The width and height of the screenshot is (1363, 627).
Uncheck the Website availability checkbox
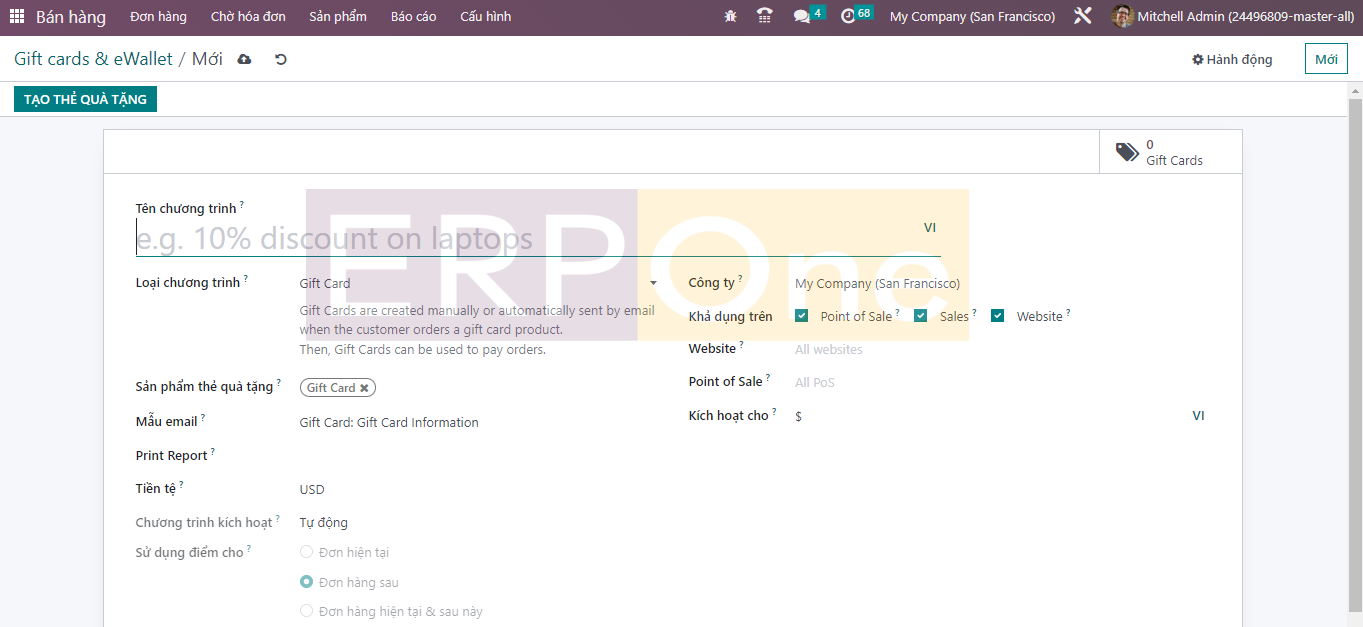tap(998, 316)
